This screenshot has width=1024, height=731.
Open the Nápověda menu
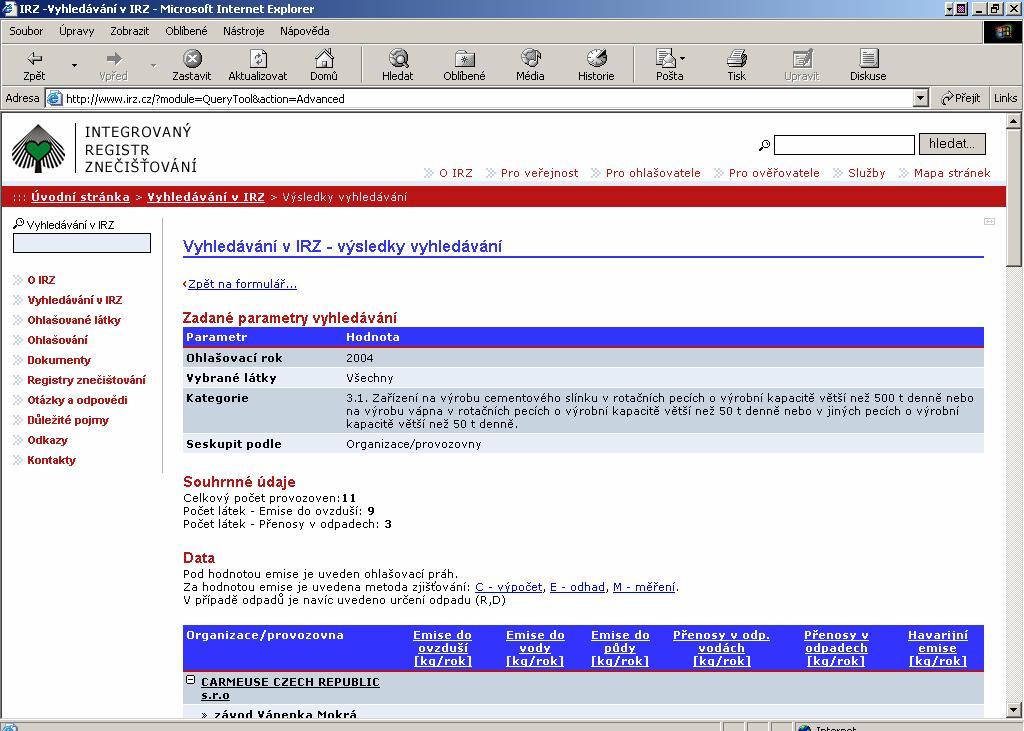pyautogui.click(x=304, y=31)
